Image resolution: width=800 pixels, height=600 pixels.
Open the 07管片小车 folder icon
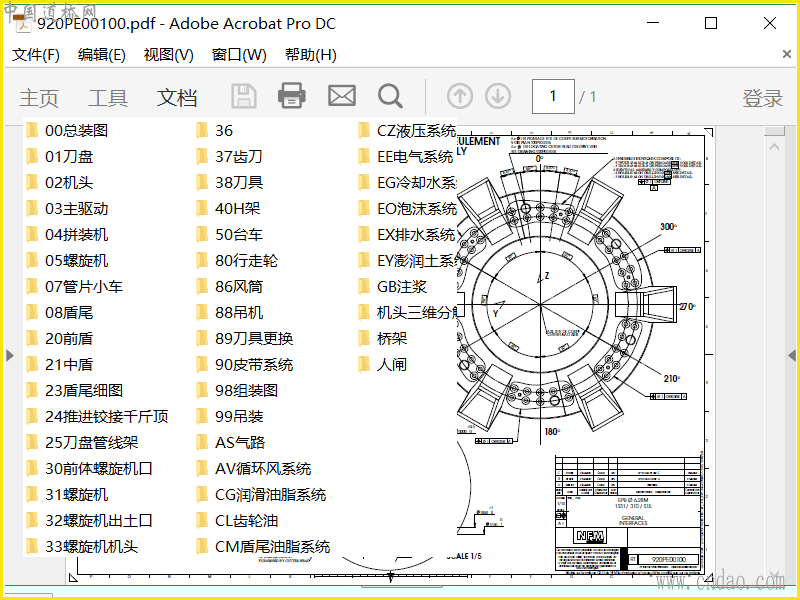[x=32, y=287]
